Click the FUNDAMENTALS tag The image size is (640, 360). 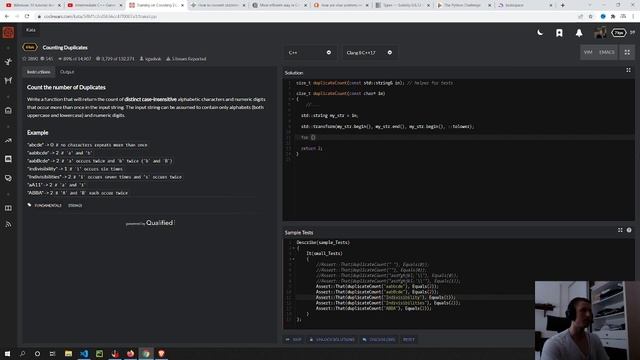pyautogui.click(x=48, y=206)
